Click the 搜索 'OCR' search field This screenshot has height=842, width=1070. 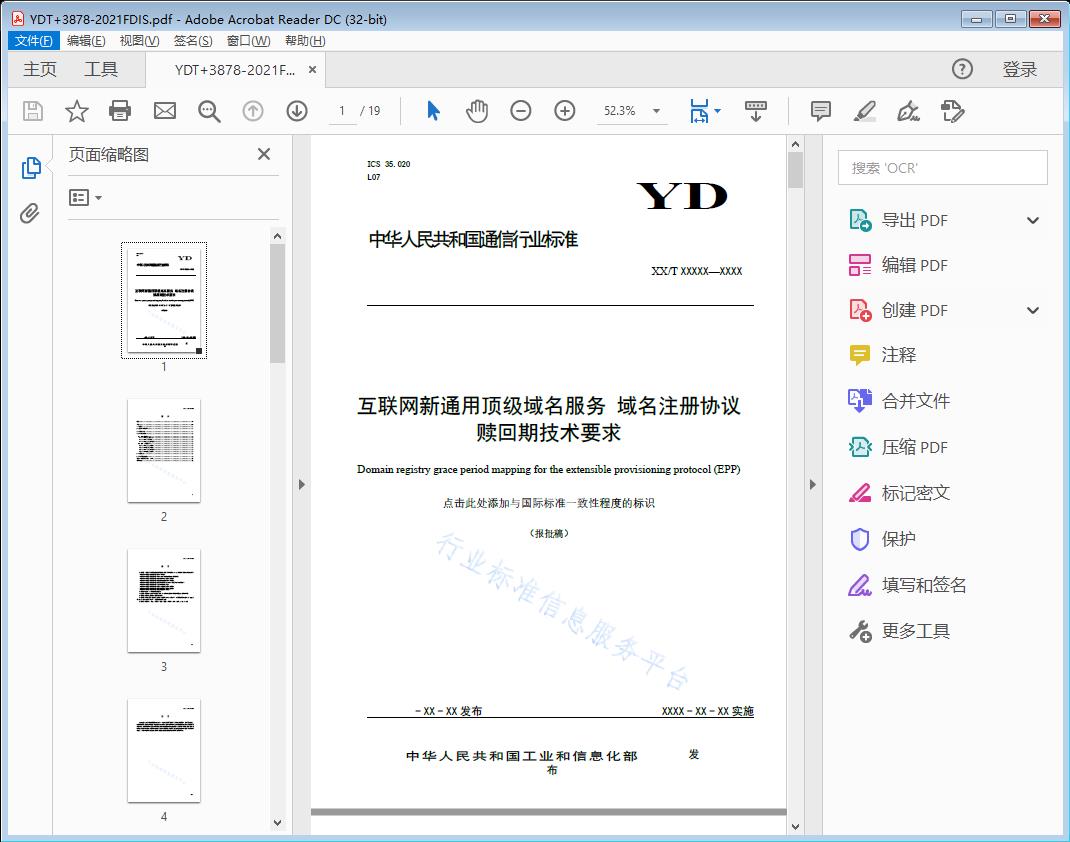[x=941, y=167]
